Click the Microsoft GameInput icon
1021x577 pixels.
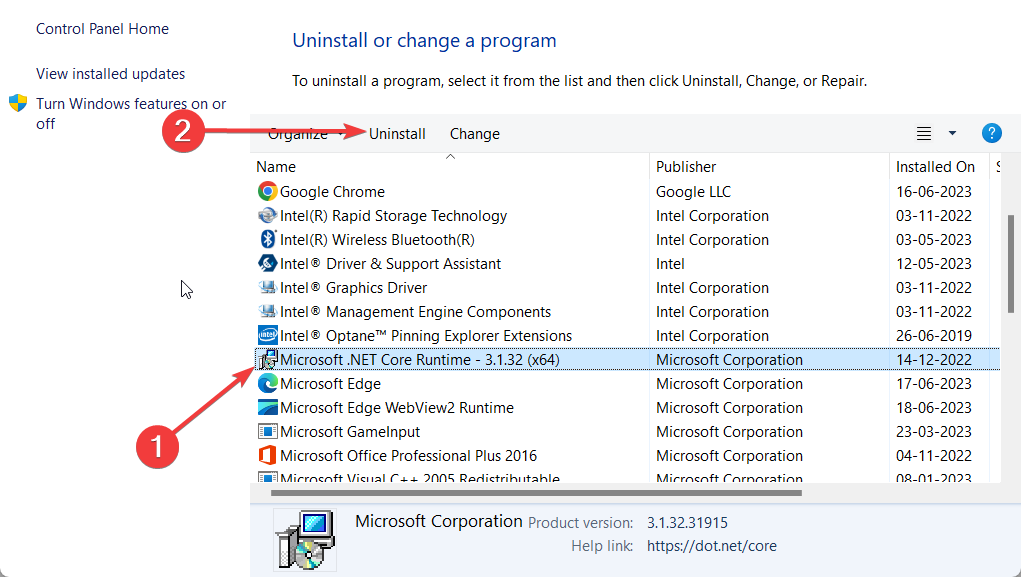point(268,431)
